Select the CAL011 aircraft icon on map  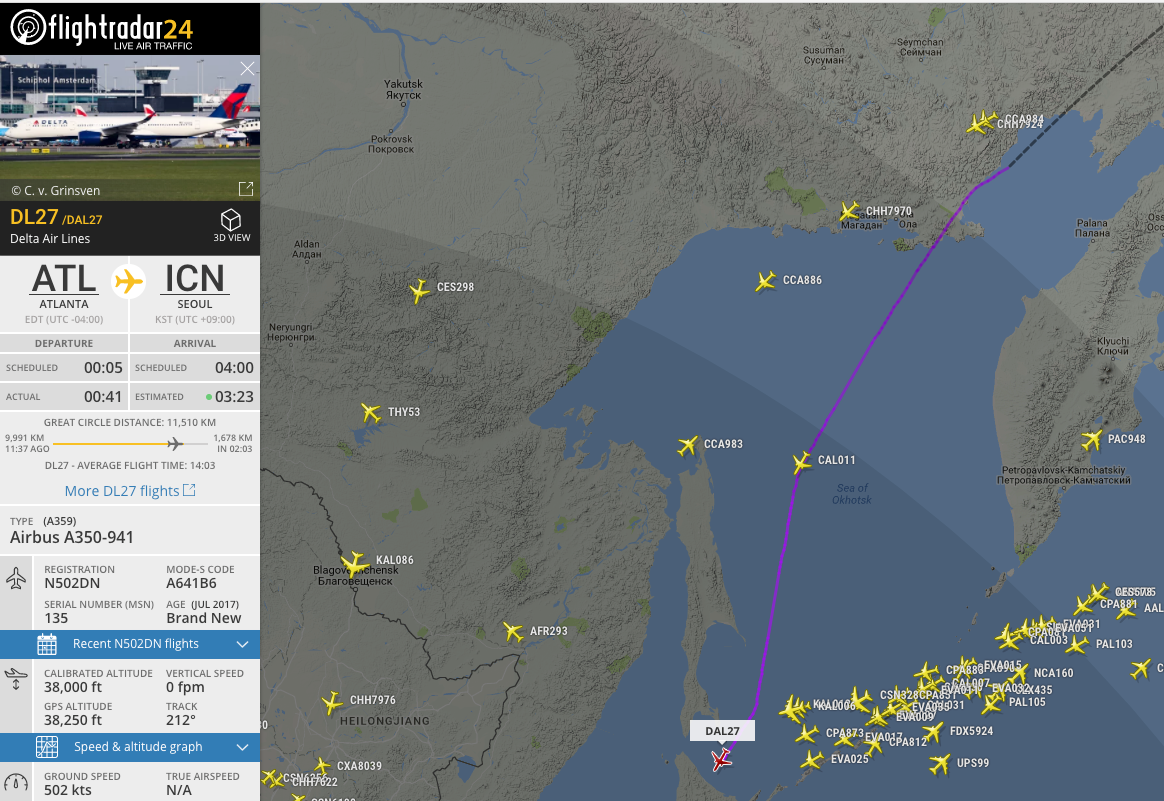point(802,462)
